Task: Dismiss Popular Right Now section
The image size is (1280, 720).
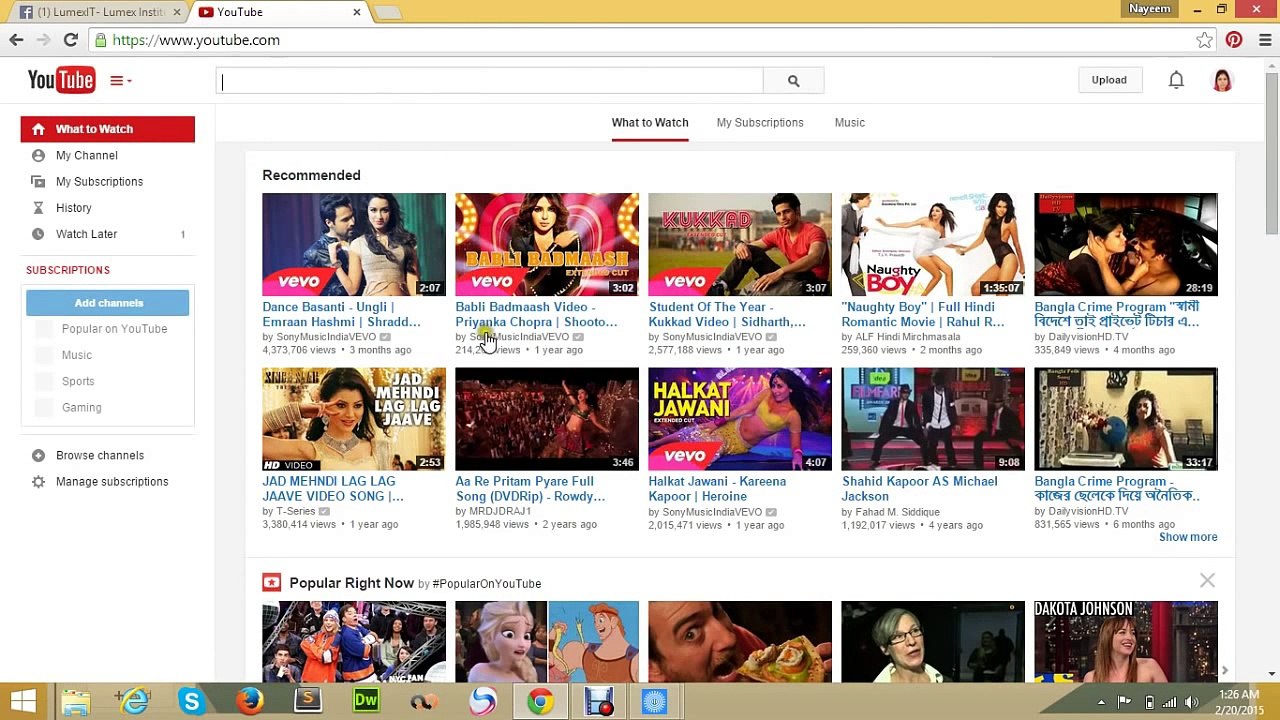Action: (1207, 581)
